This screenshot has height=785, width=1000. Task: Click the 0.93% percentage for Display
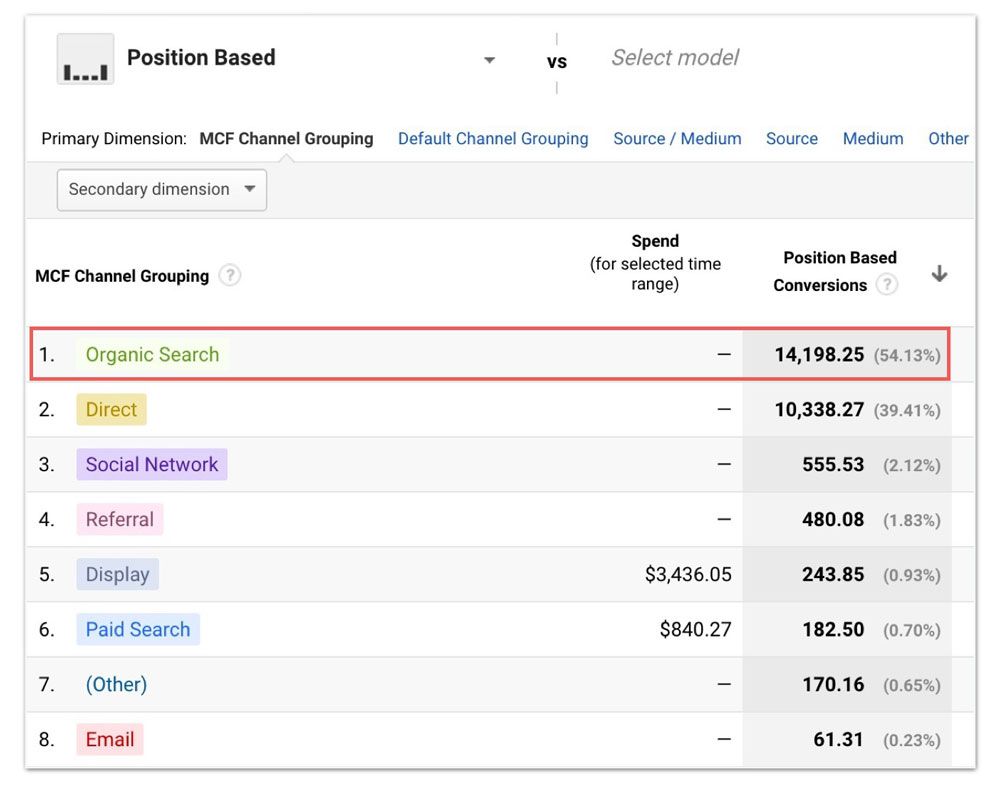[x=912, y=575]
